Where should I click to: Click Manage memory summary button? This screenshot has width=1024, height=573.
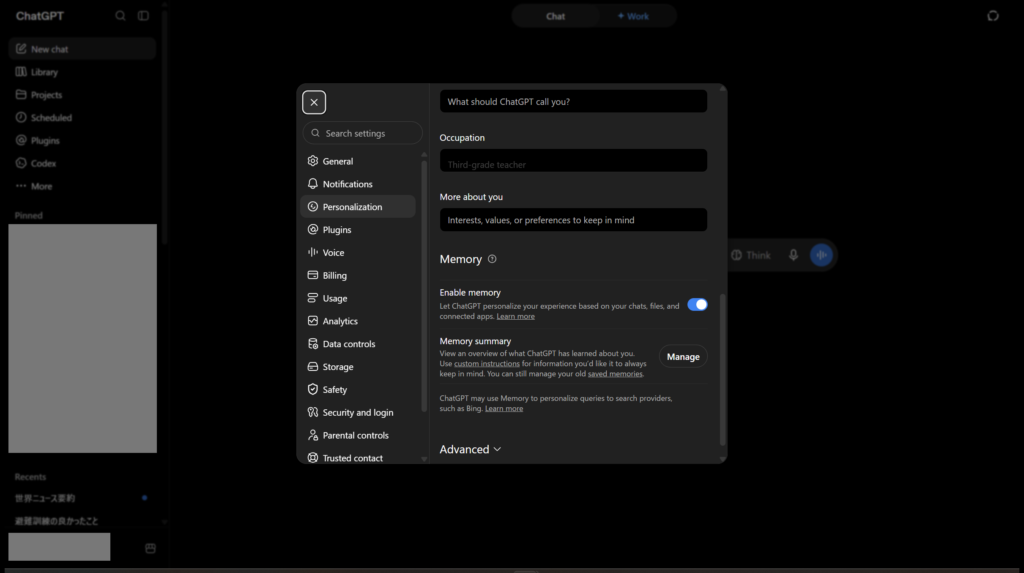click(683, 357)
